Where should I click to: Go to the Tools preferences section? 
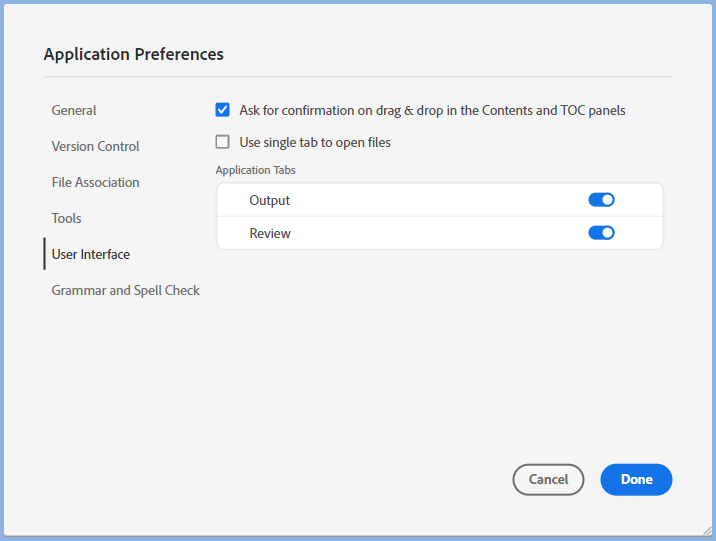(x=67, y=218)
